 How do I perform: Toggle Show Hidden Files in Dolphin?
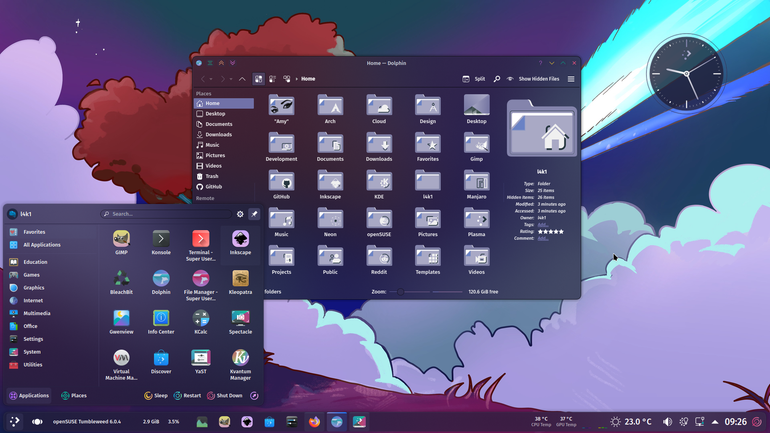click(533, 79)
